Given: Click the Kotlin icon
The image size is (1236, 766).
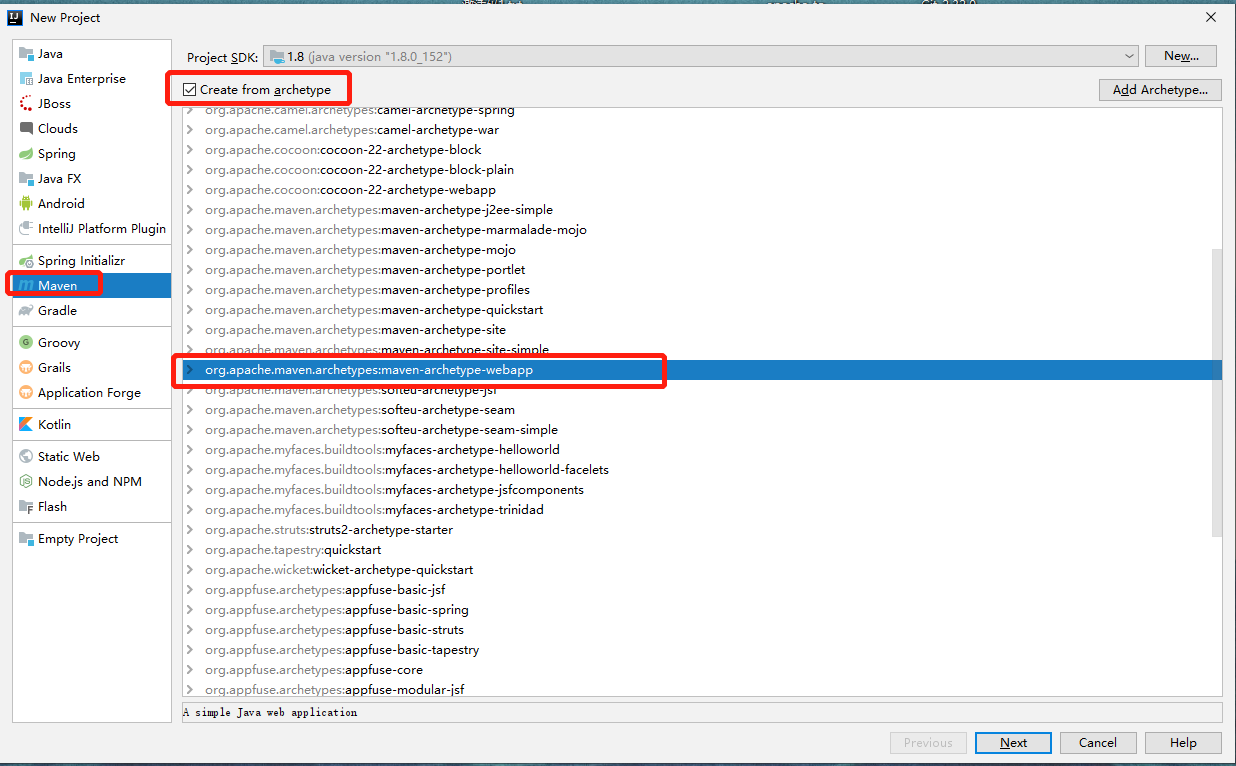Looking at the screenshot, I should coord(26,425).
